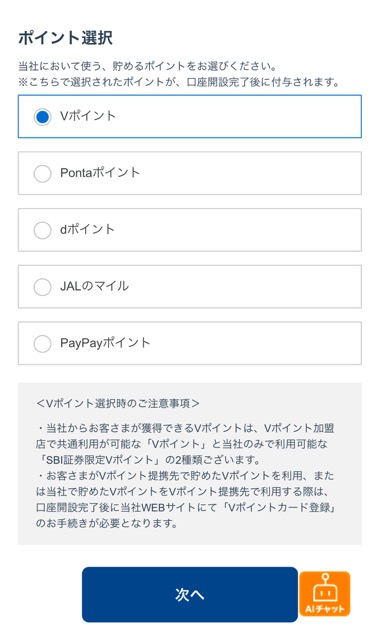The width and height of the screenshot is (376, 640).
Task: Click blank area of JALのマイル option box
Action: pyautogui.click(x=245, y=287)
